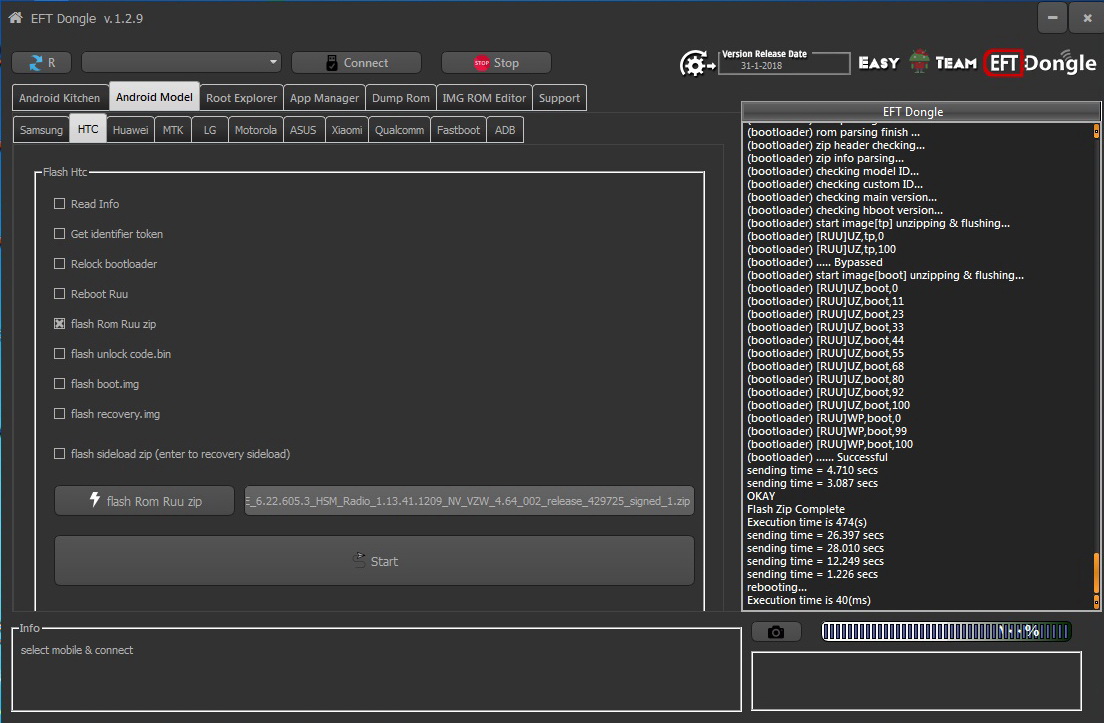Select the Android Model tab
The image size is (1104, 723).
click(x=154, y=97)
